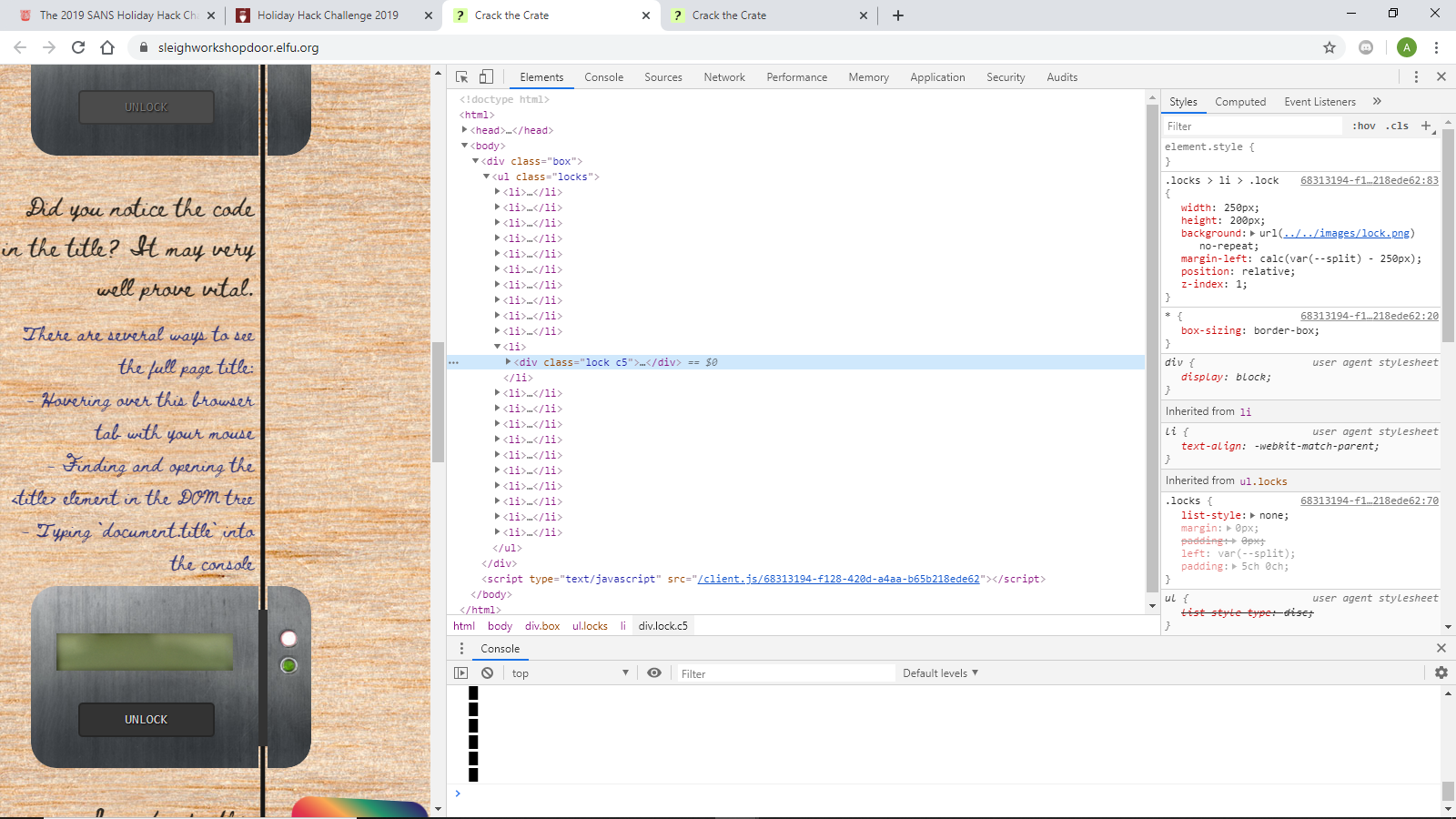Close the DevTools panel

1441,77
